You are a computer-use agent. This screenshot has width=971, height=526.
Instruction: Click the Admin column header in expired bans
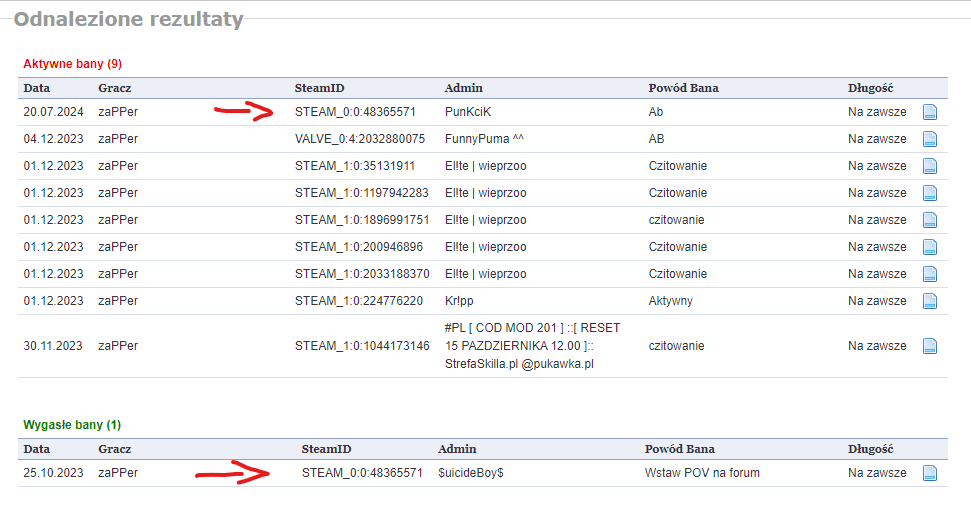[457, 449]
